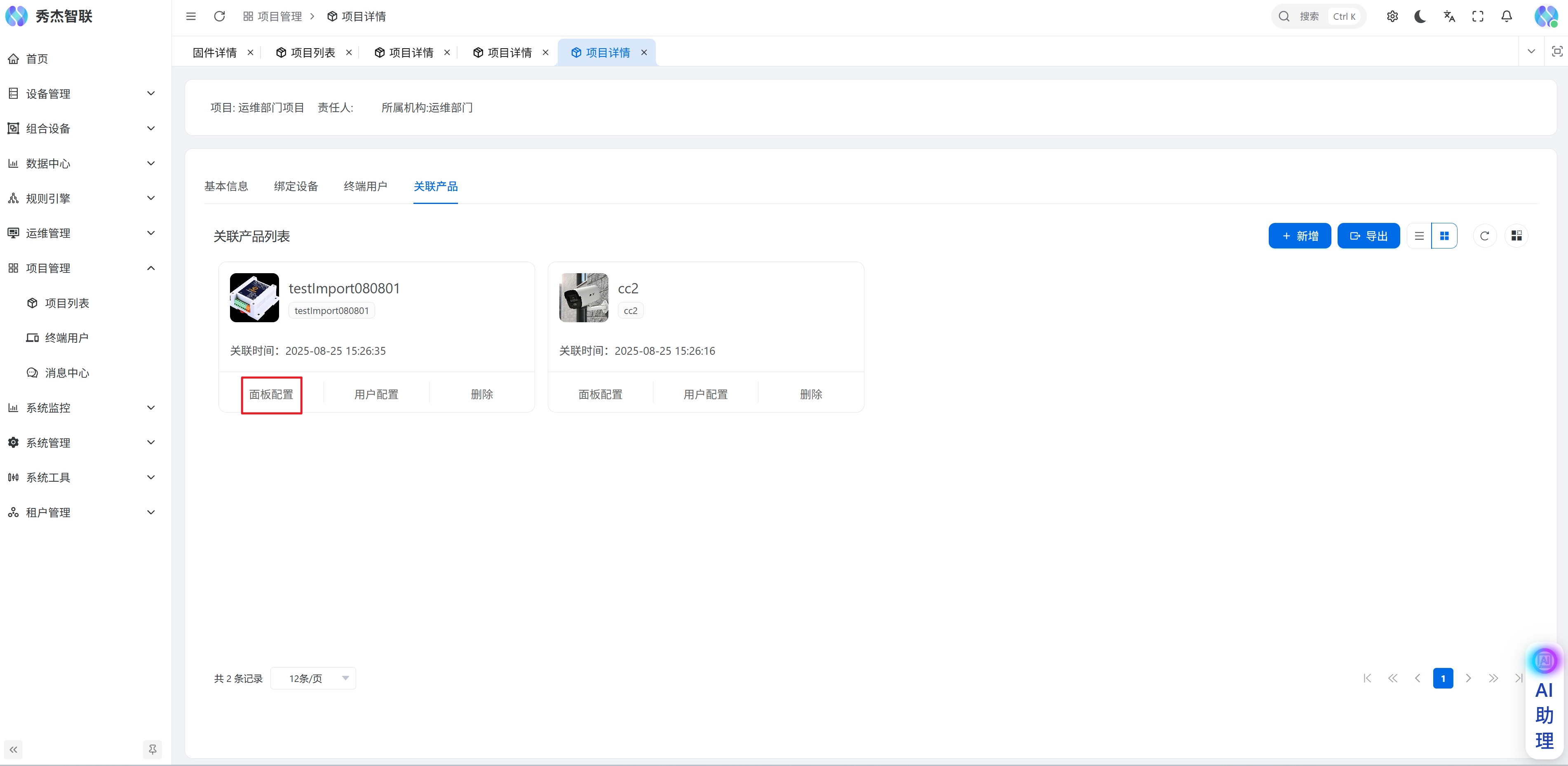1568x766 pixels.
Task: Click the 新增 button
Action: click(x=1299, y=236)
